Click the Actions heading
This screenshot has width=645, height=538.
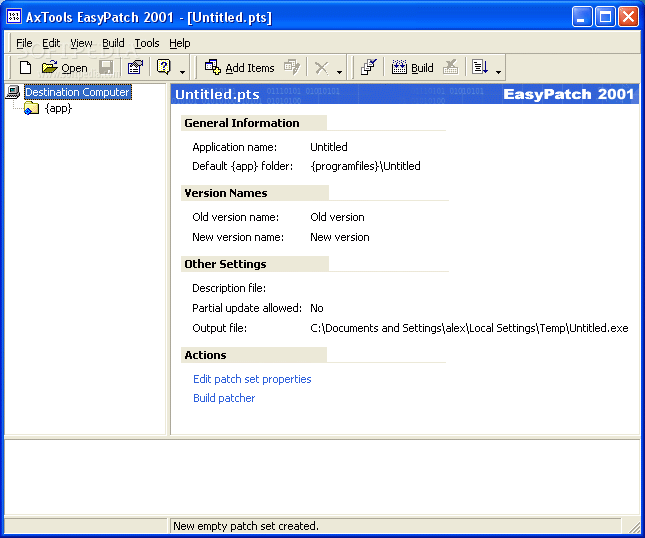(205, 355)
